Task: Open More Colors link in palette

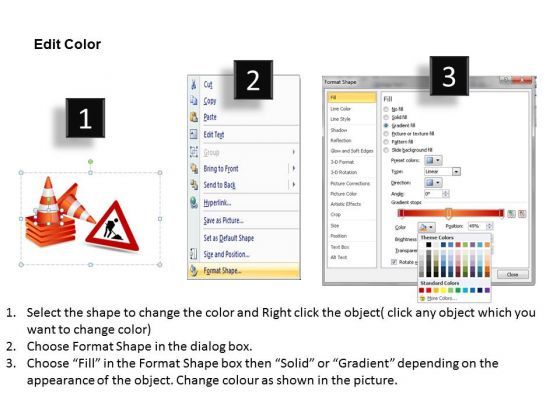Action: 441,298
